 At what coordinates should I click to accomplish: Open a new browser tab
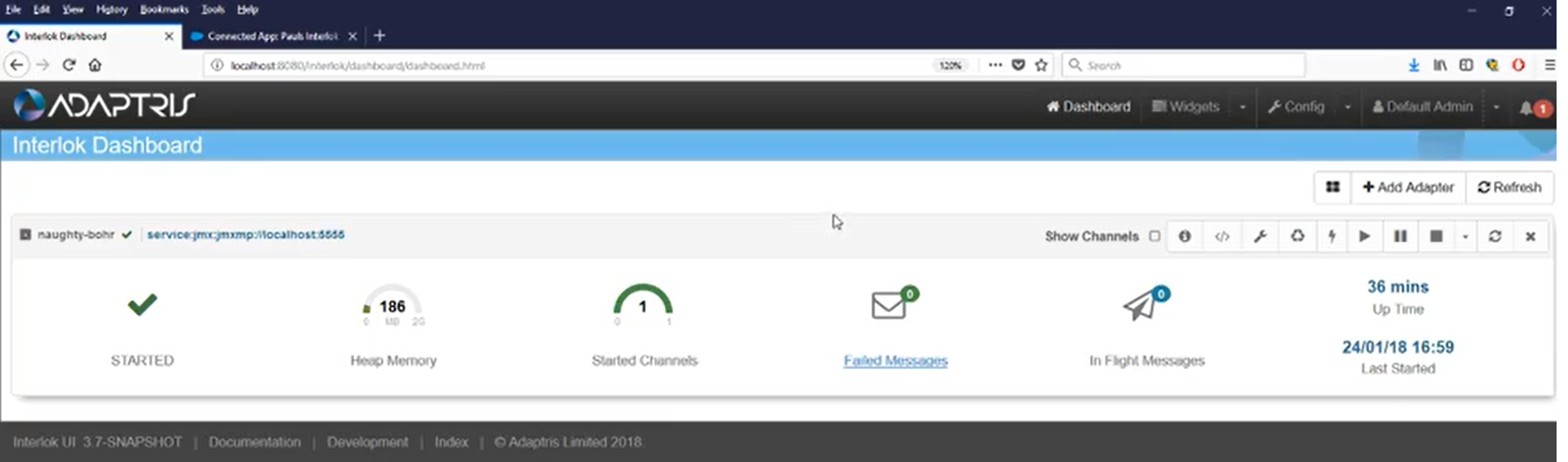point(381,35)
